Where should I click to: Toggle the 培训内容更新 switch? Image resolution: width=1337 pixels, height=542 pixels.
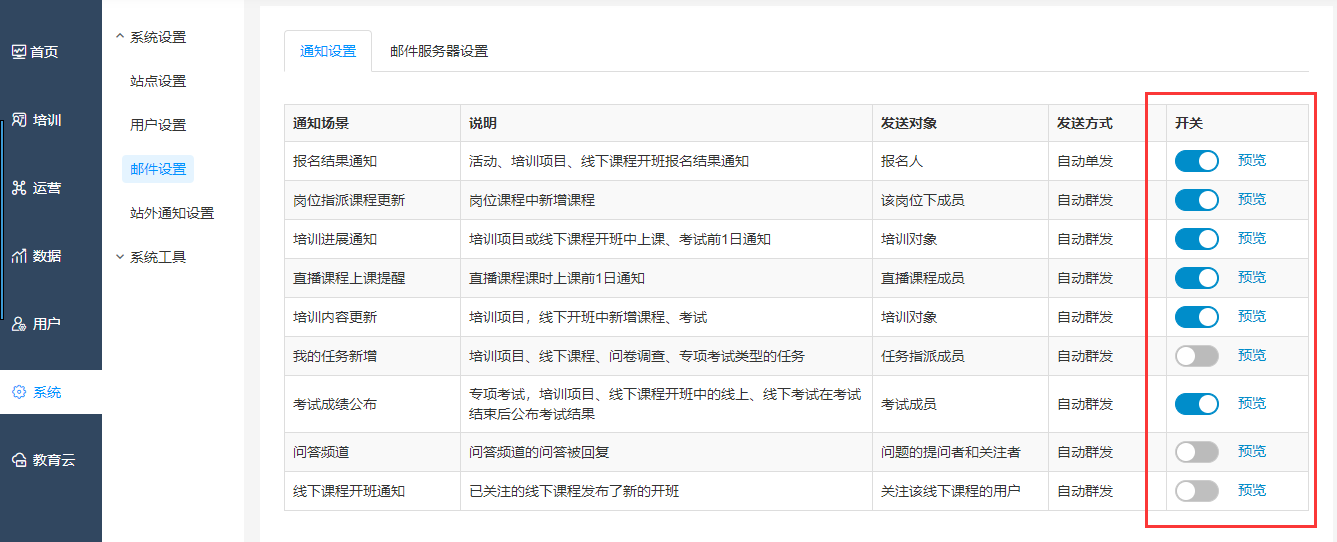pyautogui.click(x=1197, y=317)
